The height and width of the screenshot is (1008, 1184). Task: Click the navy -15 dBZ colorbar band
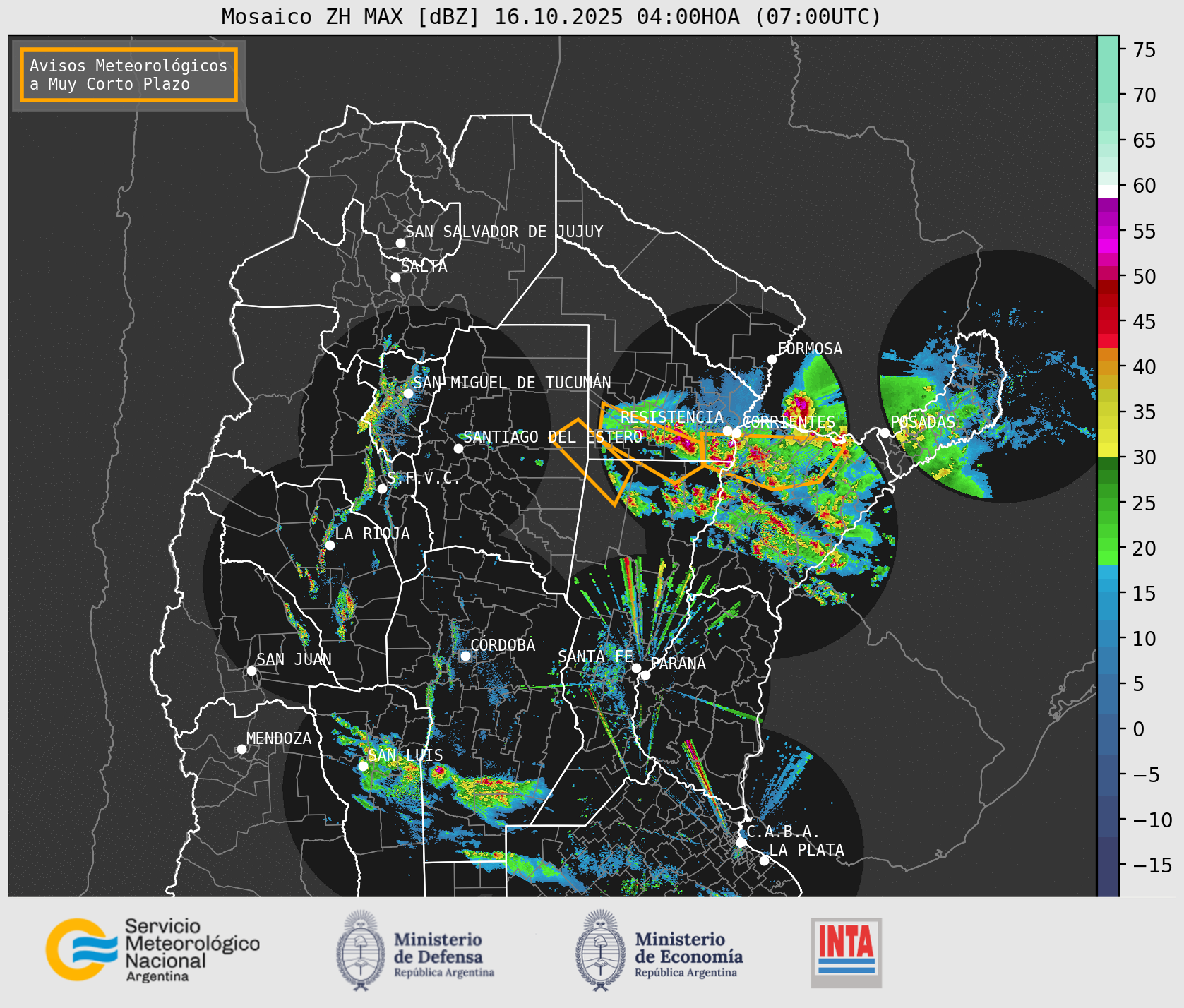(1108, 865)
